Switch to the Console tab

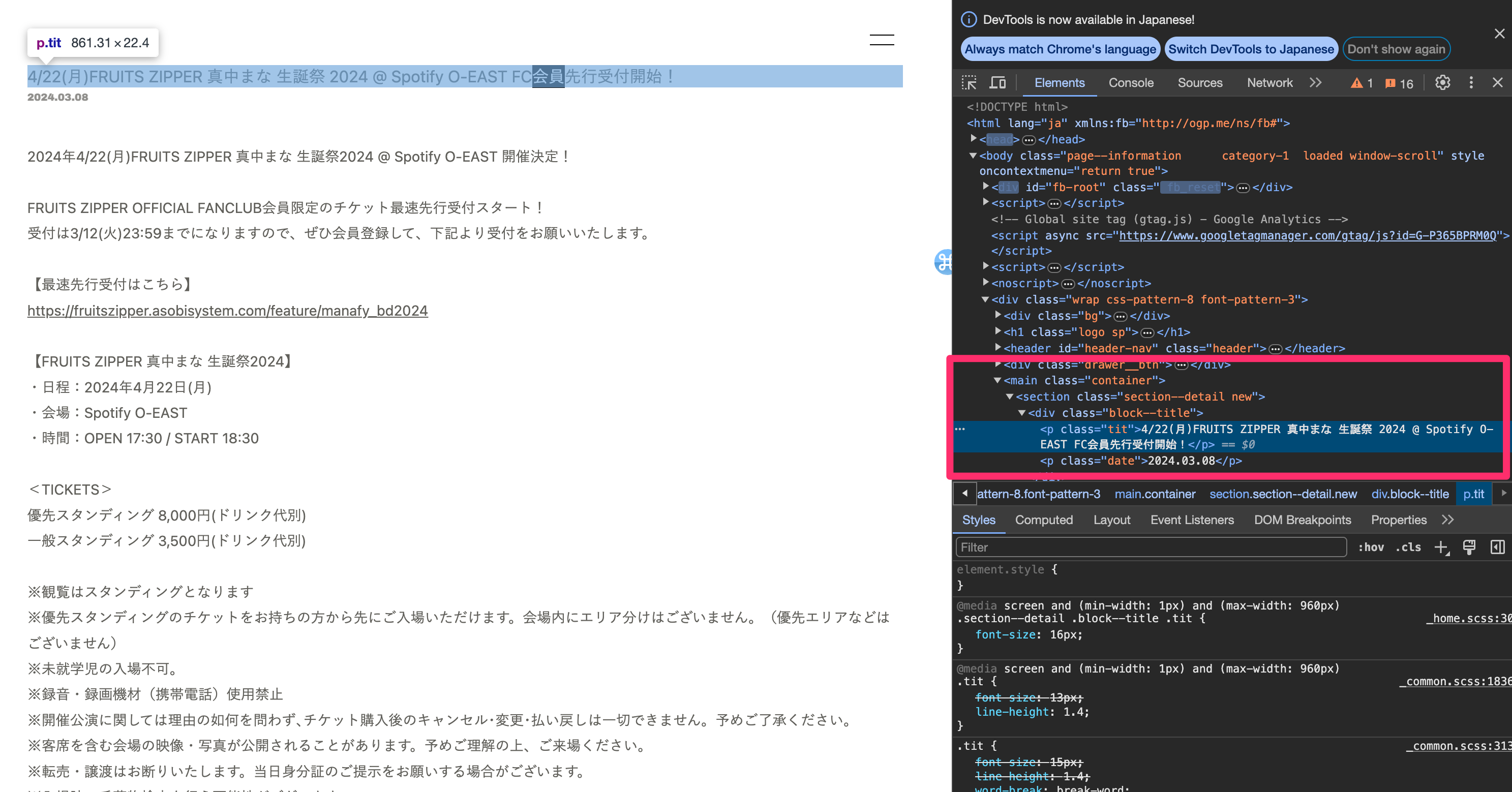pyautogui.click(x=1131, y=83)
